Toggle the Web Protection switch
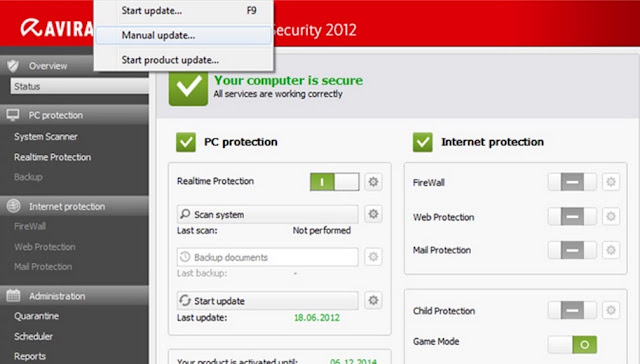This screenshot has height=364, width=640. tap(572, 217)
